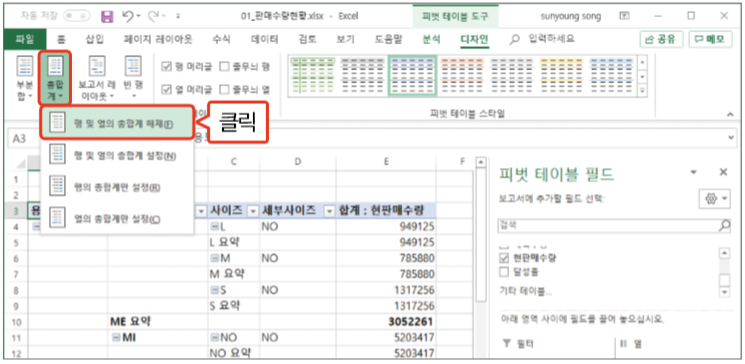Click the search magnifier in field list
745x364 pixels.
click(x=724, y=225)
